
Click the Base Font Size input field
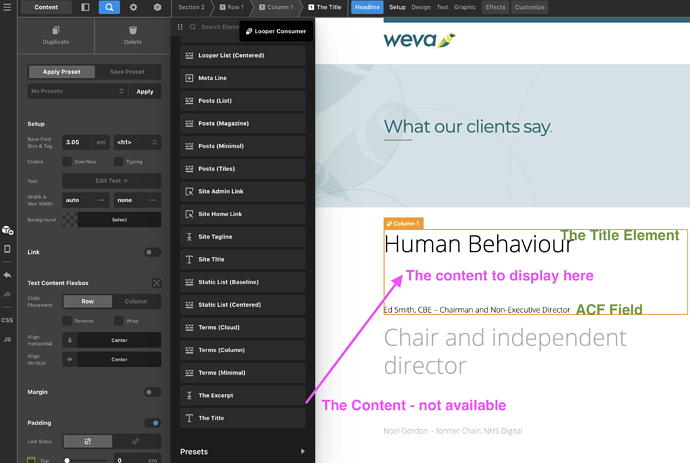pos(77,142)
